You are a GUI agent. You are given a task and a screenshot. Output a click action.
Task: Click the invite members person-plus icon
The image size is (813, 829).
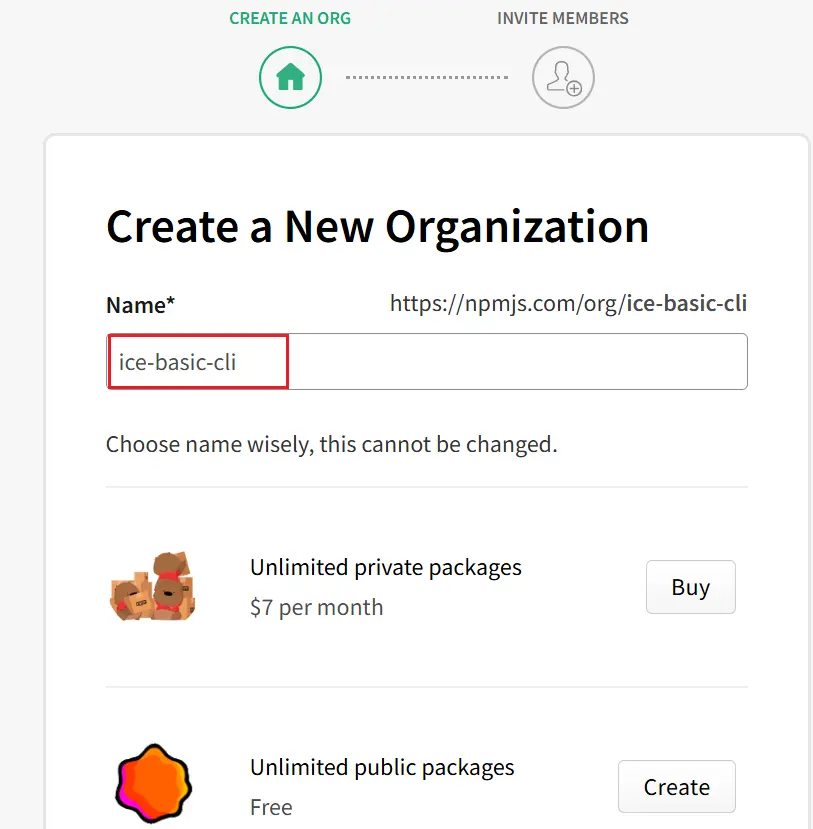click(x=563, y=77)
